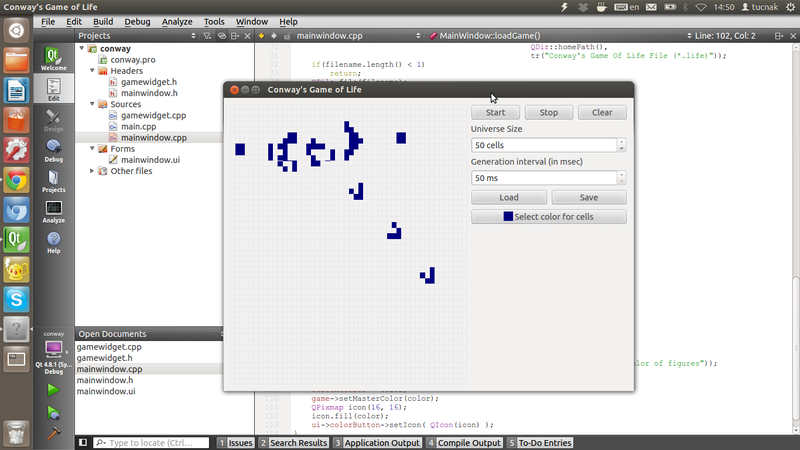Open Qt Creator launcher icon
Viewport: 800px width, 450px height.
pyautogui.click(x=16, y=240)
